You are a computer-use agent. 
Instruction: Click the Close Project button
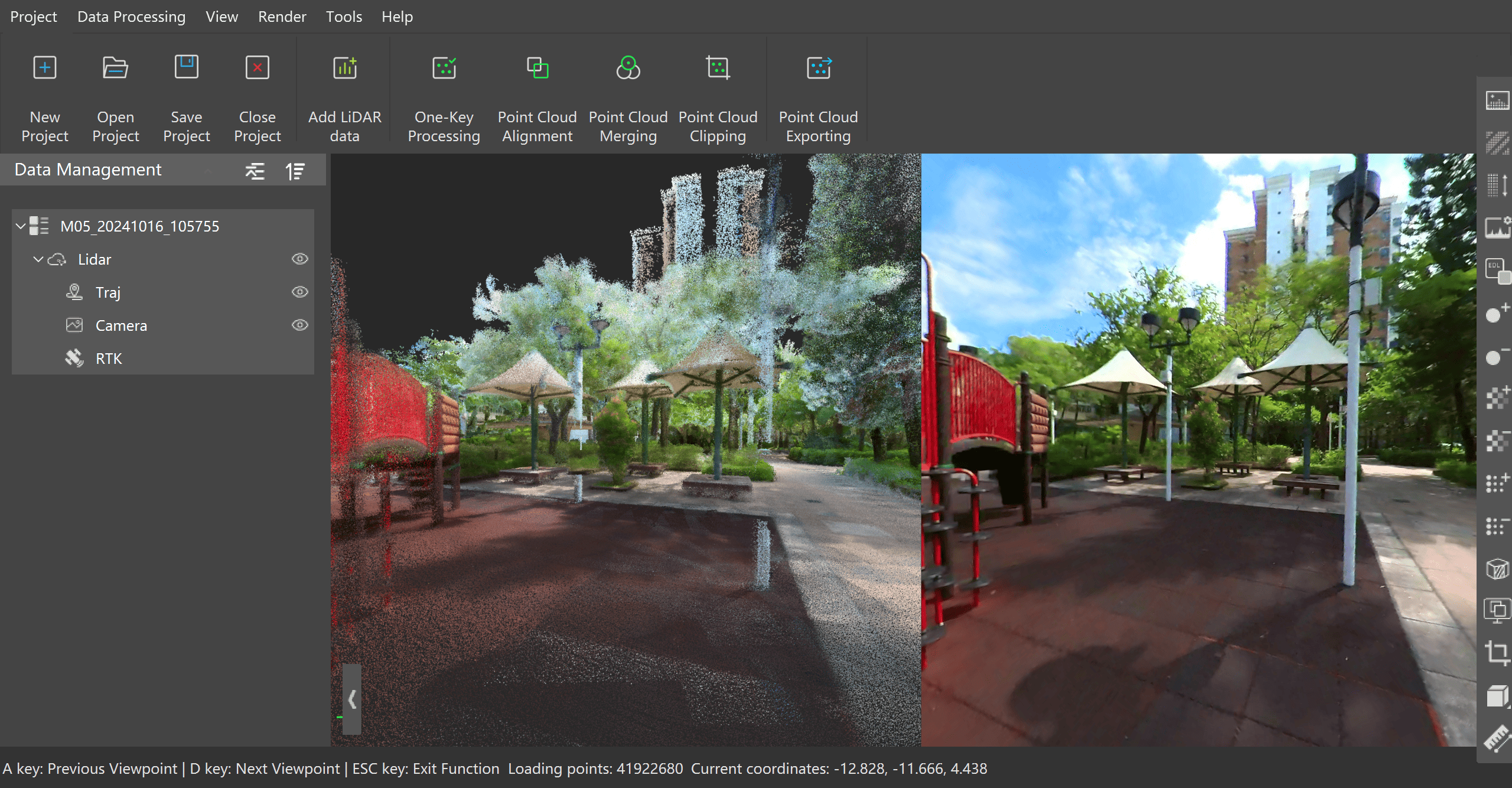pos(257,68)
